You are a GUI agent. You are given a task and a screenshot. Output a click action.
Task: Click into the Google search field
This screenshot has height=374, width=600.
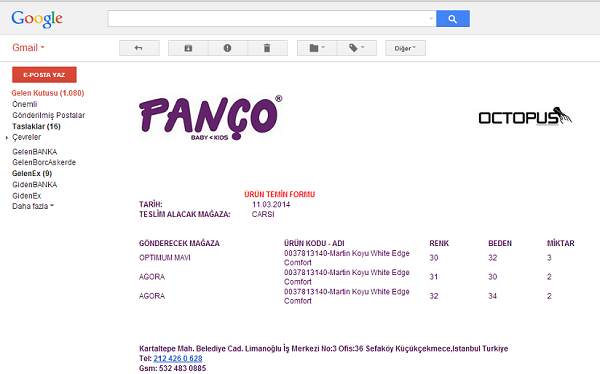pos(268,19)
